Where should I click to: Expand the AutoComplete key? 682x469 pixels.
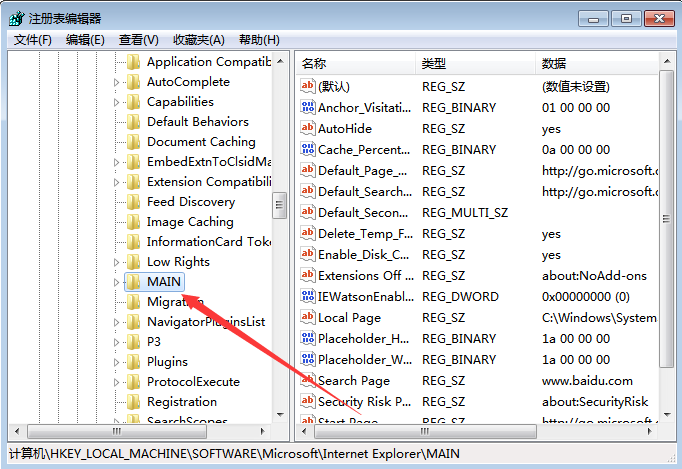click(x=116, y=82)
